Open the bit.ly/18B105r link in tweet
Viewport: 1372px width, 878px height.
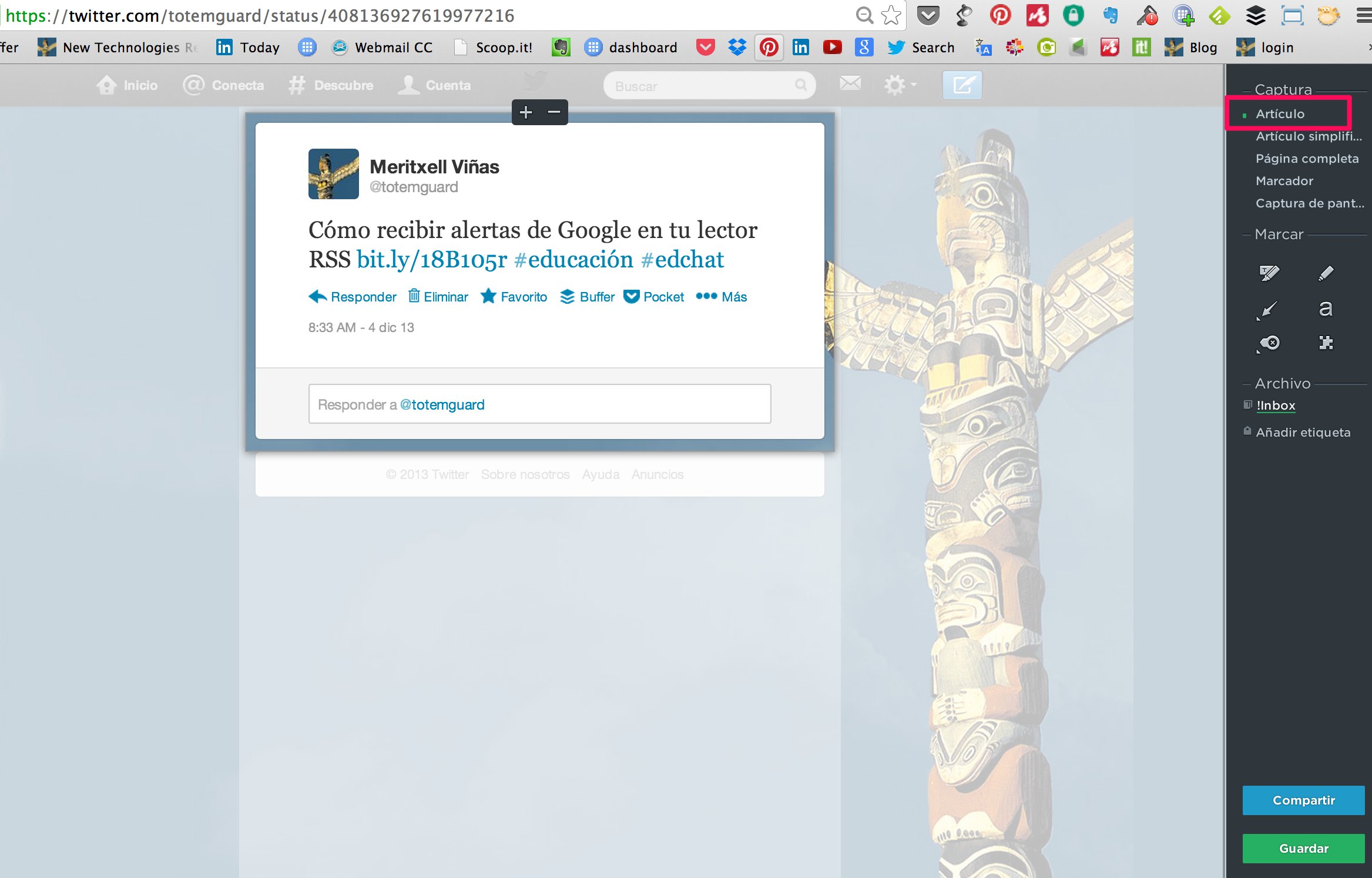coord(432,259)
